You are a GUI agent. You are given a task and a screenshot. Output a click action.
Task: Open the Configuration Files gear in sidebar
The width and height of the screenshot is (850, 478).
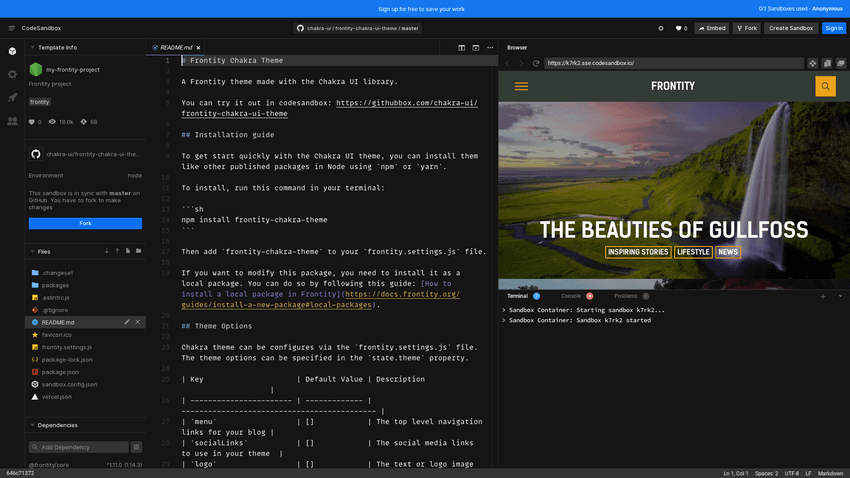(12, 74)
